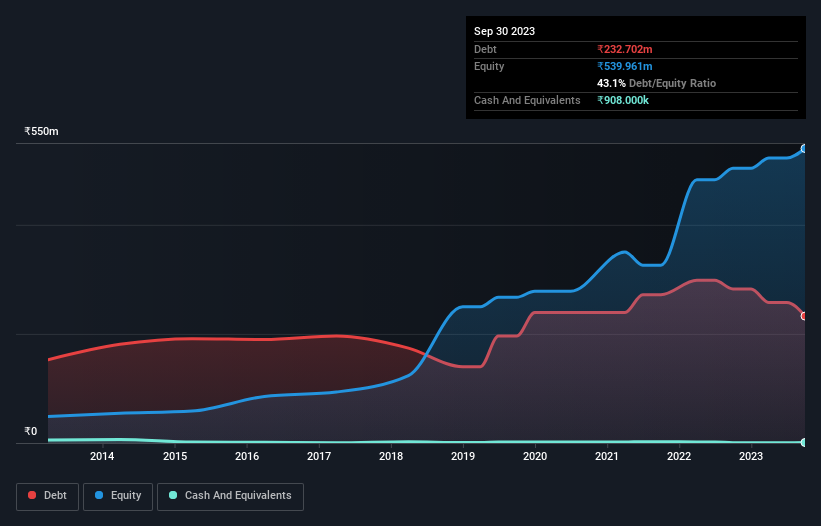Click the ₹0 y-axis label

tap(31, 431)
